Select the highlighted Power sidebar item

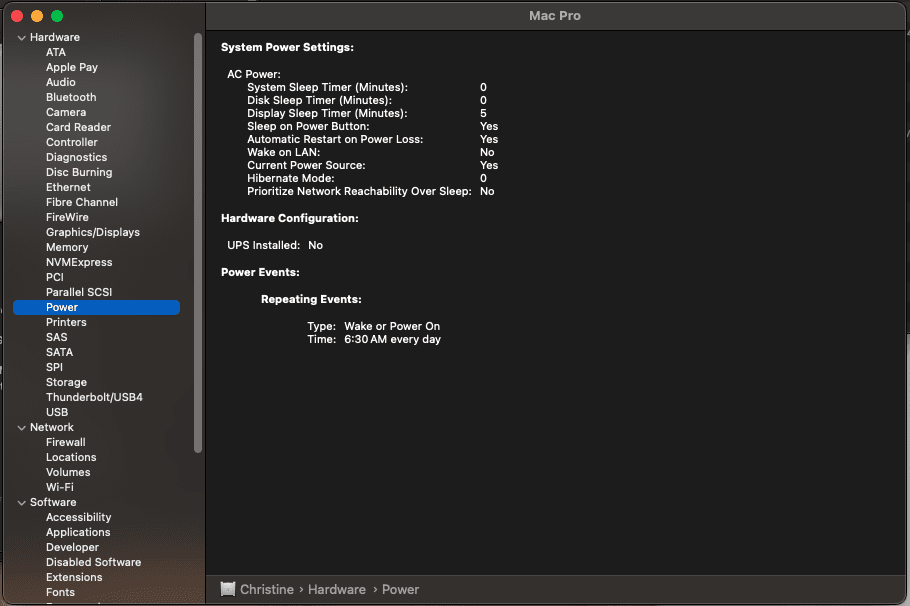pyautogui.click(x=62, y=307)
